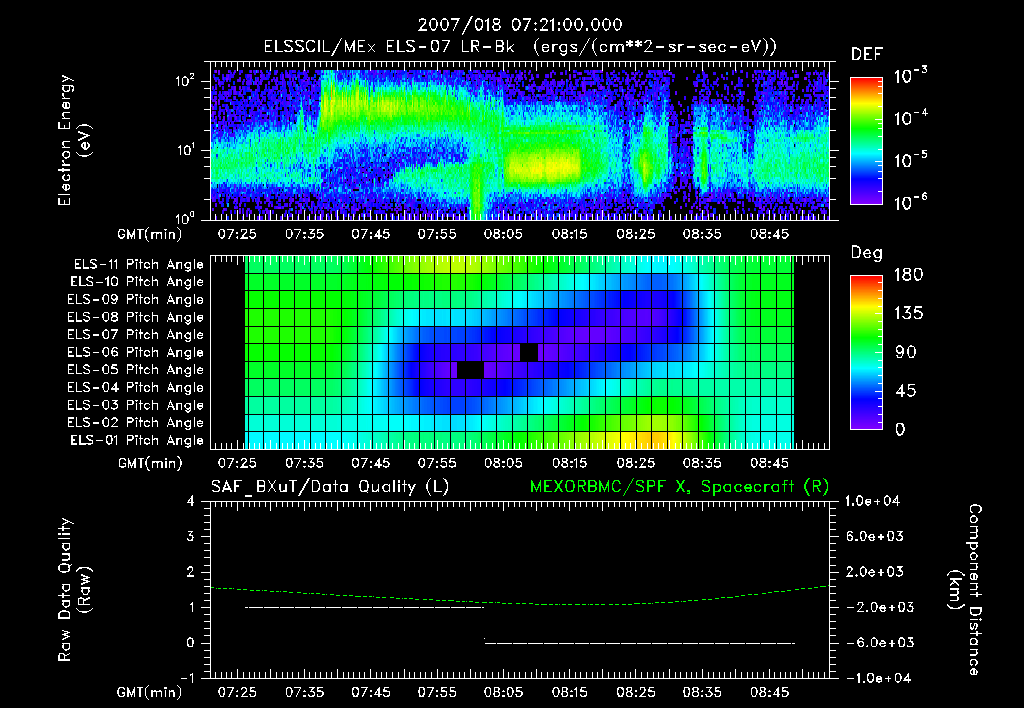The height and width of the screenshot is (708, 1024).
Task: Click the black missing-data cell in the ELS-06 row
Action: point(529,352)
